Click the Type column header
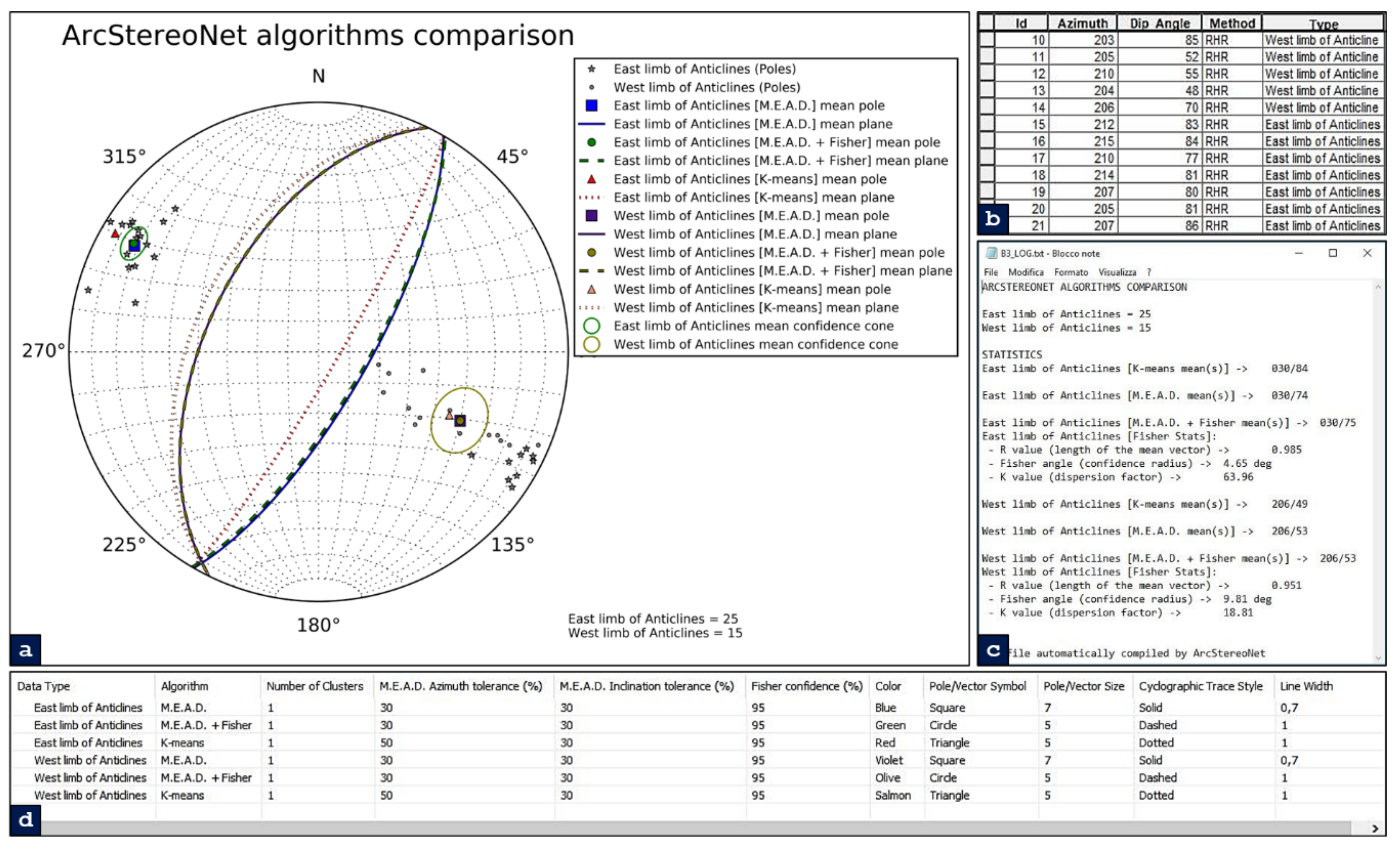The image size is (1400, 850). click(x=1323, y=23)
